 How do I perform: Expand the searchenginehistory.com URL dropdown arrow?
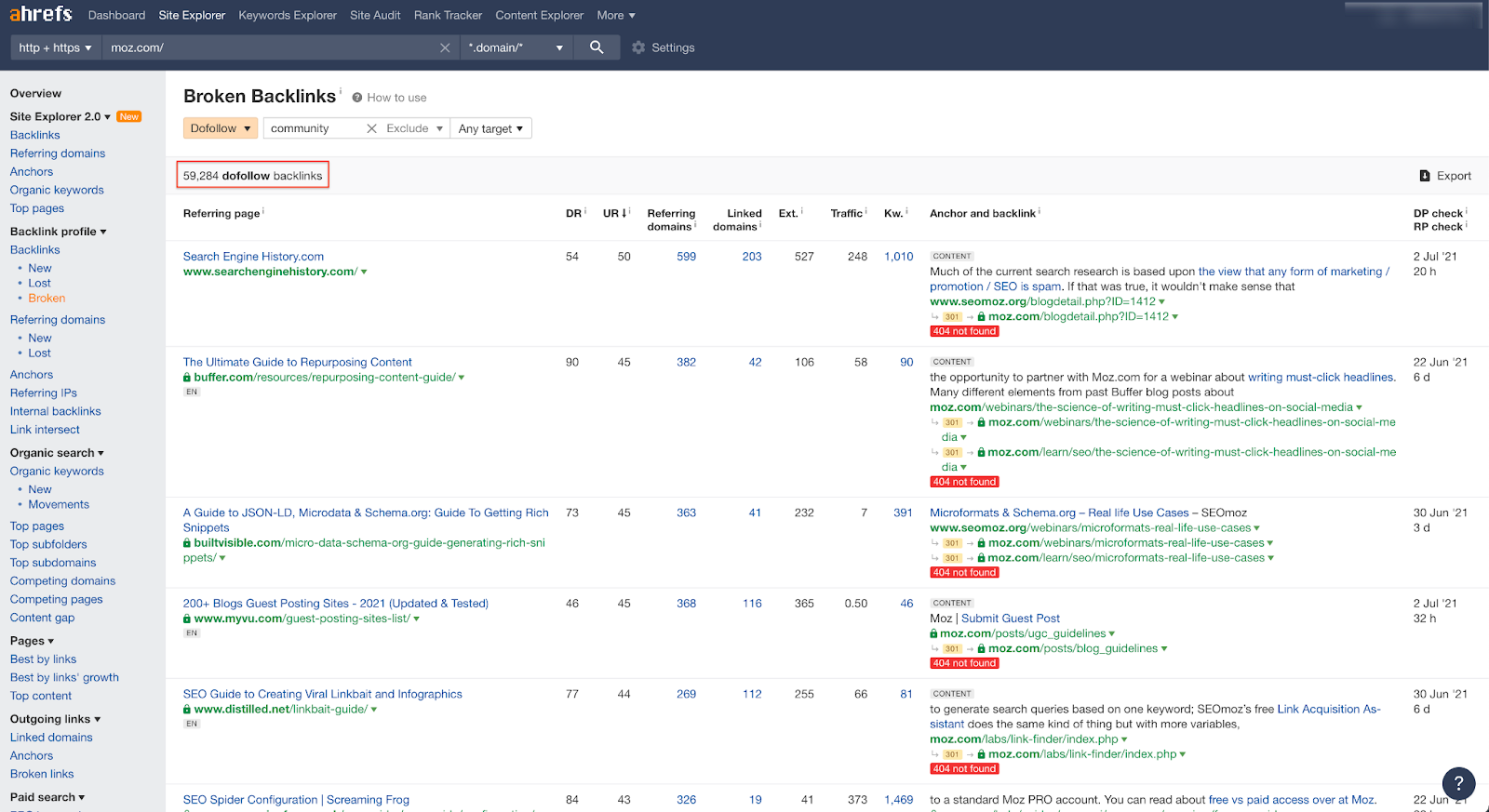364,272
